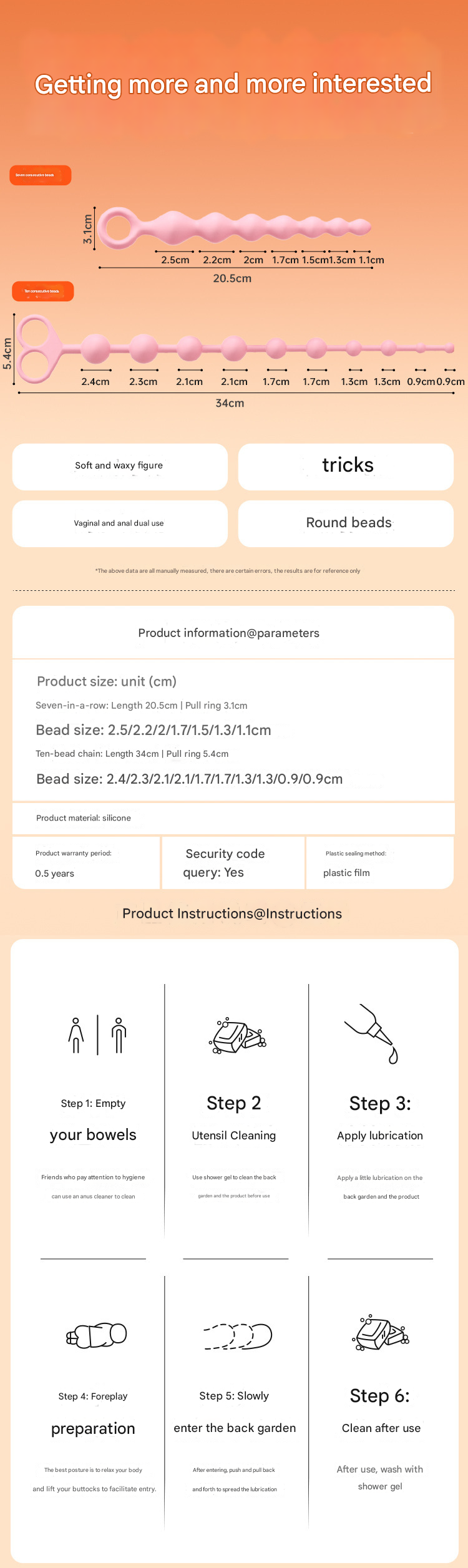Click the 'Round beads' feature box
468x1568 pixels.
coord(346,523)
